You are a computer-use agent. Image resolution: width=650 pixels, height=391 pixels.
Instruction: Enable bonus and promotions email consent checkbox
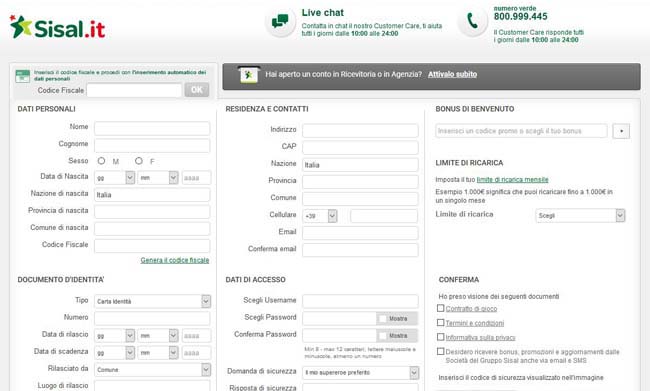441,351
